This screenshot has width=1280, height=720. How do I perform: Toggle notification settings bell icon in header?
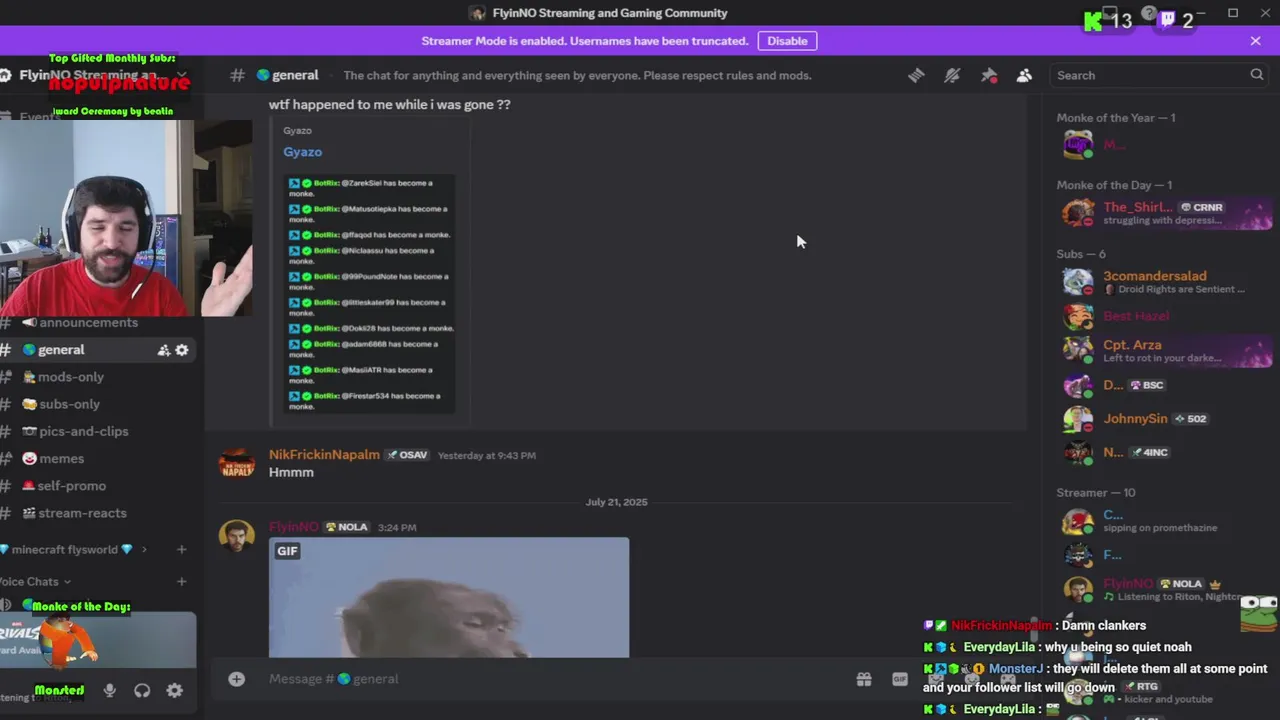[x=952, y=75]
